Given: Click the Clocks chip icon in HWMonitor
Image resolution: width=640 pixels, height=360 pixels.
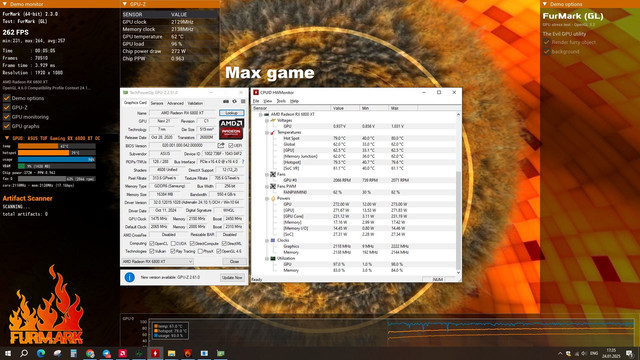Looking at the screenshot, I should (x=273, y=240).
